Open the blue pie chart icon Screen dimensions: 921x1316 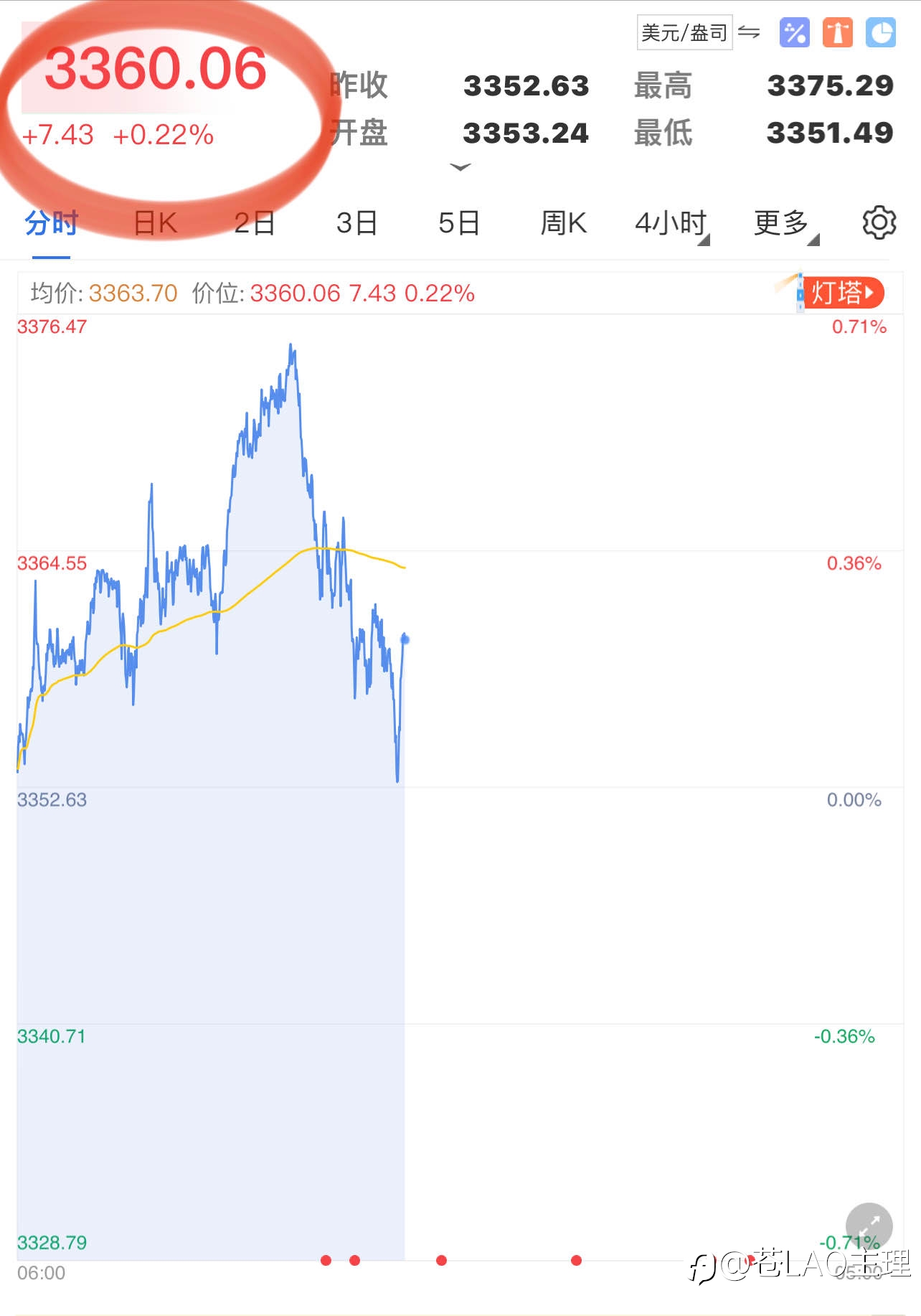(880, 33)
